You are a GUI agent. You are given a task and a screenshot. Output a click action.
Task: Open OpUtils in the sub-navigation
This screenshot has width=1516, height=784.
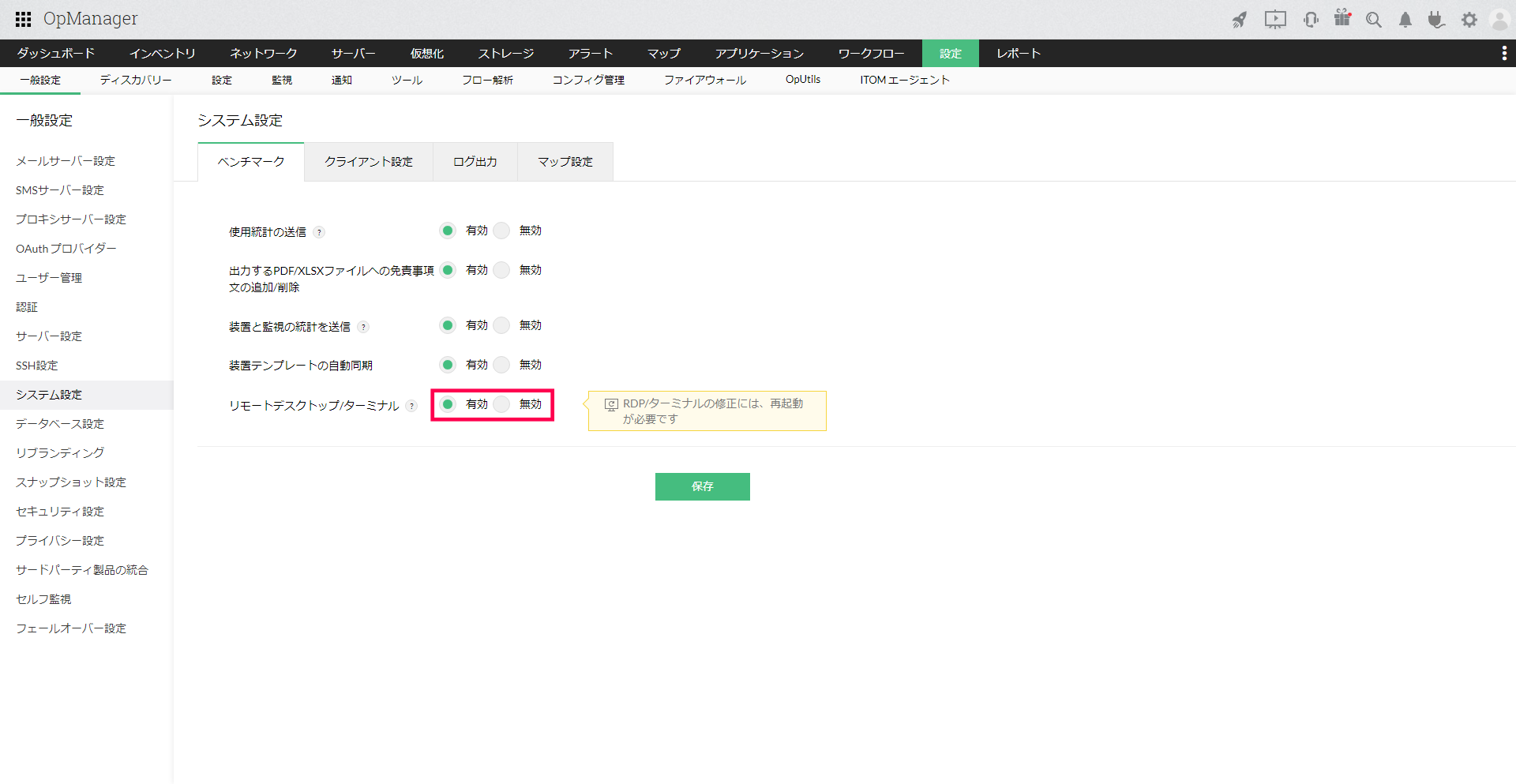(x=803, y=80)
